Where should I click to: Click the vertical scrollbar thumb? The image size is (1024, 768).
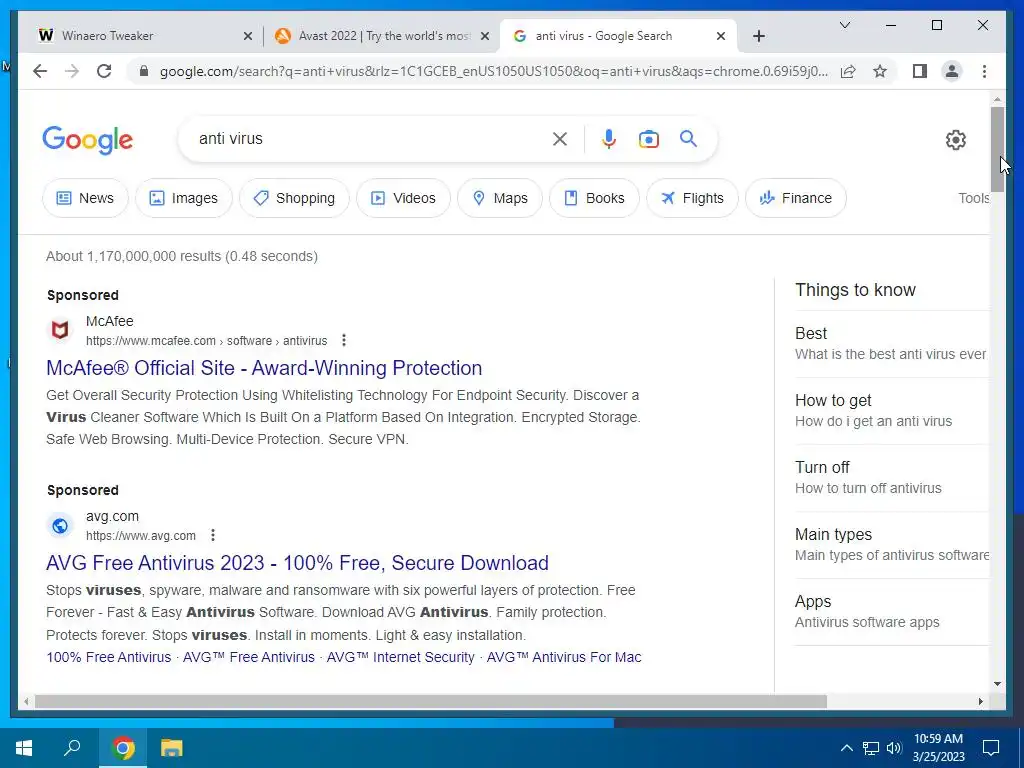[x=997, y=150]
